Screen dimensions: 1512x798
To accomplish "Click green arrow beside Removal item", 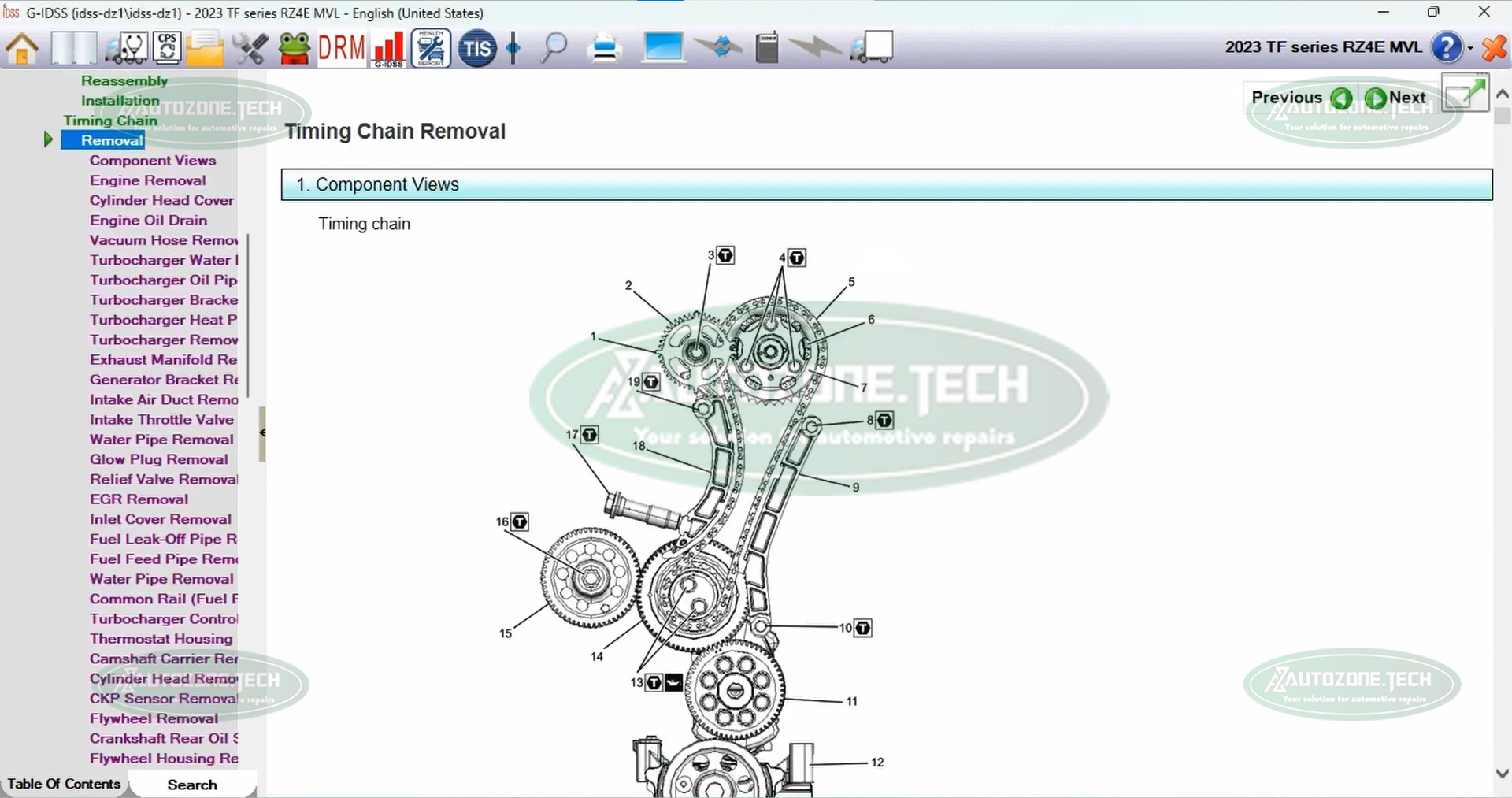I will 48,140.
